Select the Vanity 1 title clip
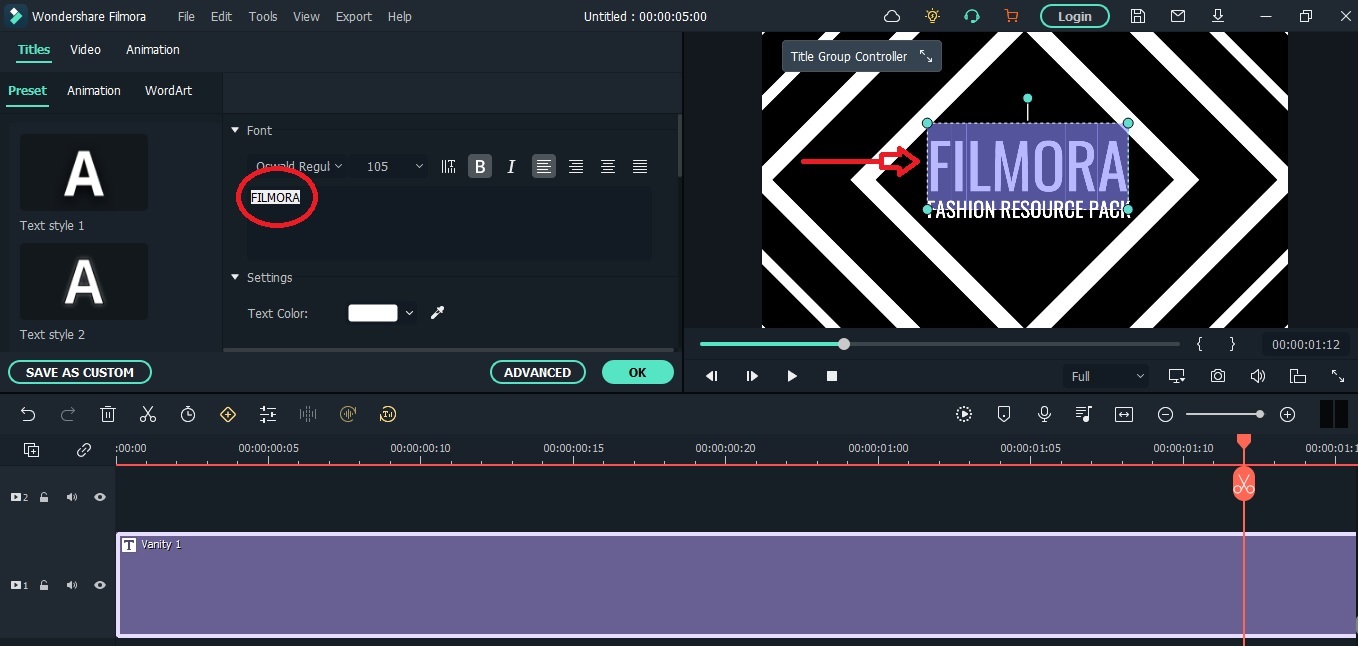The image size is (1358, 646). click(x=737, y=585)
